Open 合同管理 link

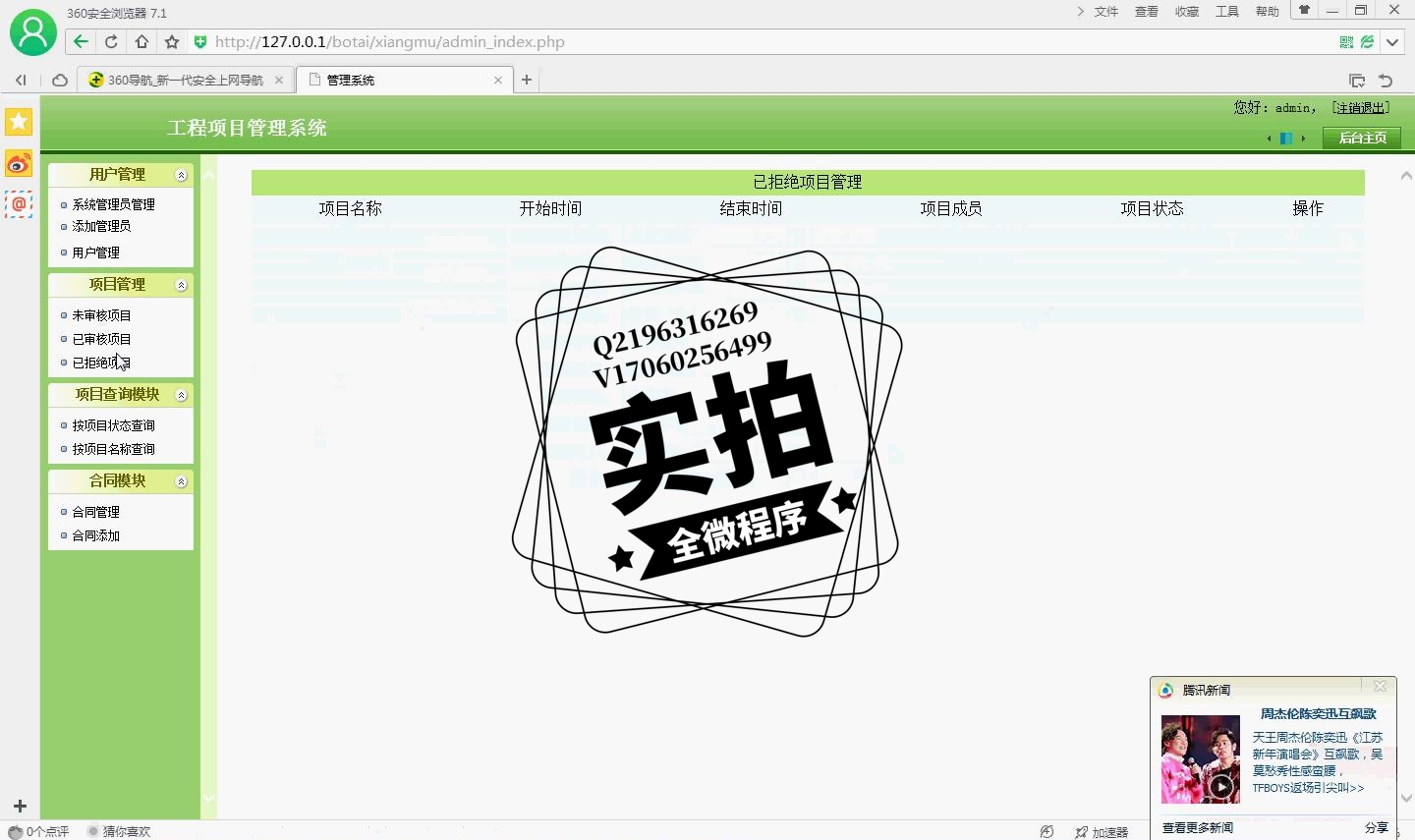[x=95, y=512]
